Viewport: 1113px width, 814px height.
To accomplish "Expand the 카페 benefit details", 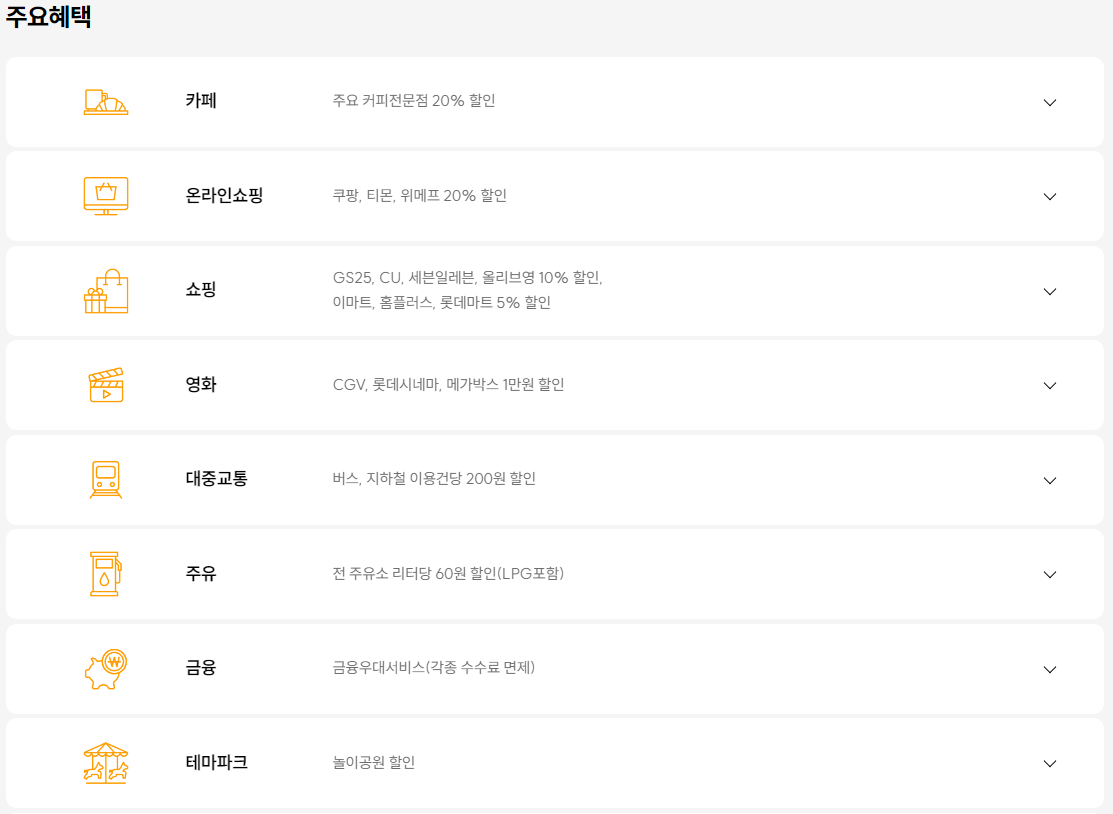I will [x=1050, y=103].
